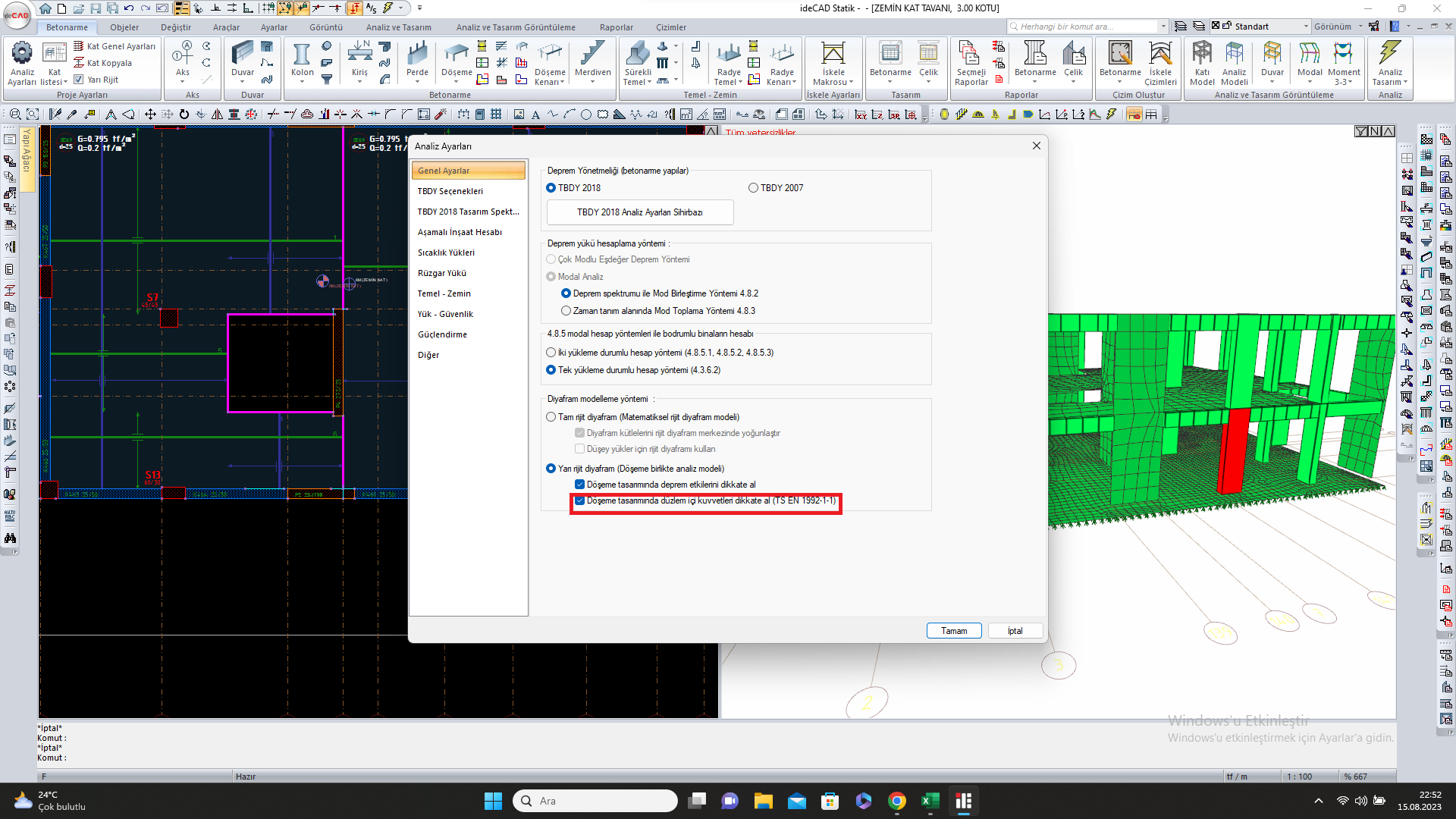
Task: Select Yarı rijit diyafram option
Action: click(x=551, y=469)
